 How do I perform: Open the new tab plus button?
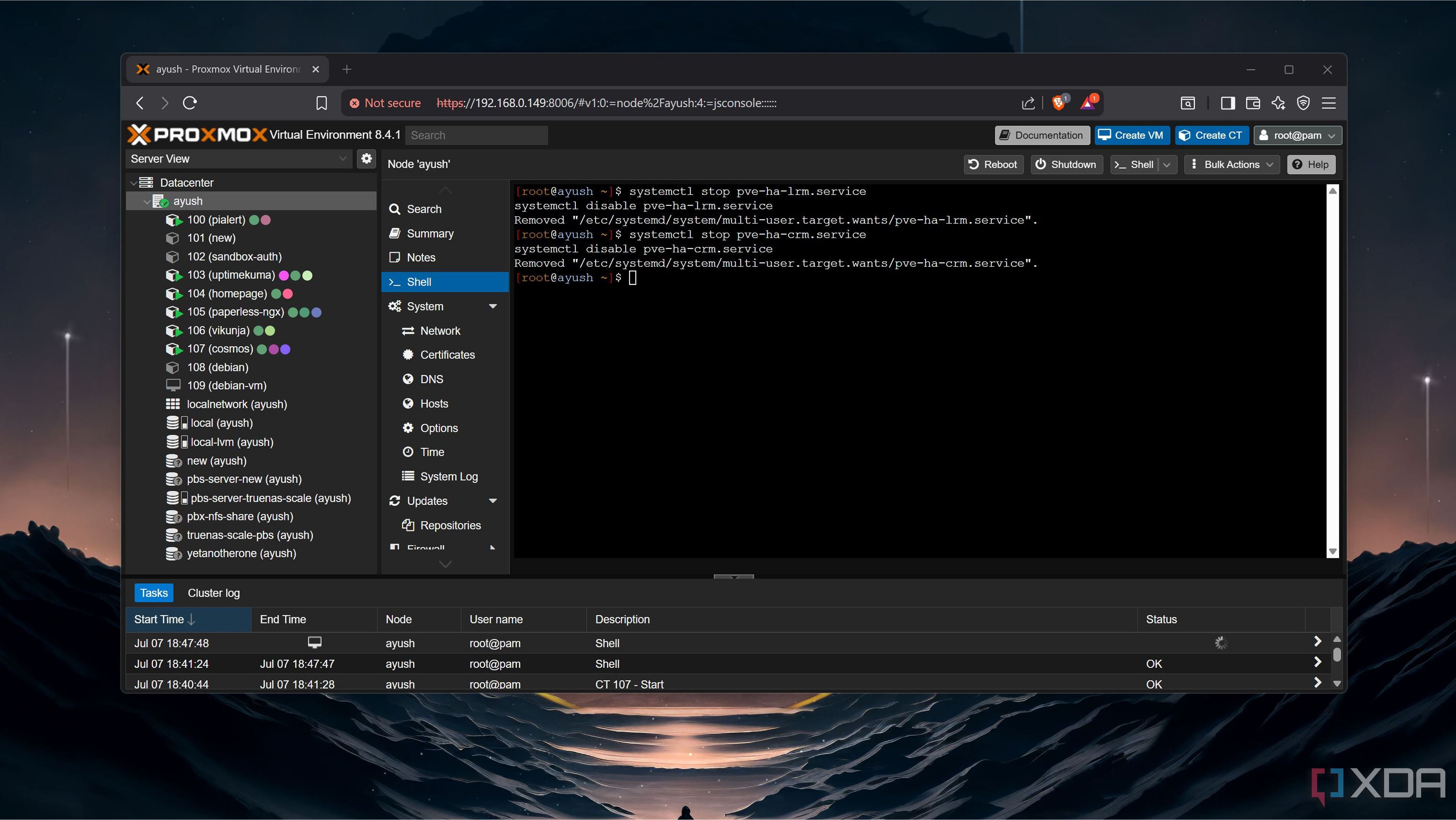(347, 69)
